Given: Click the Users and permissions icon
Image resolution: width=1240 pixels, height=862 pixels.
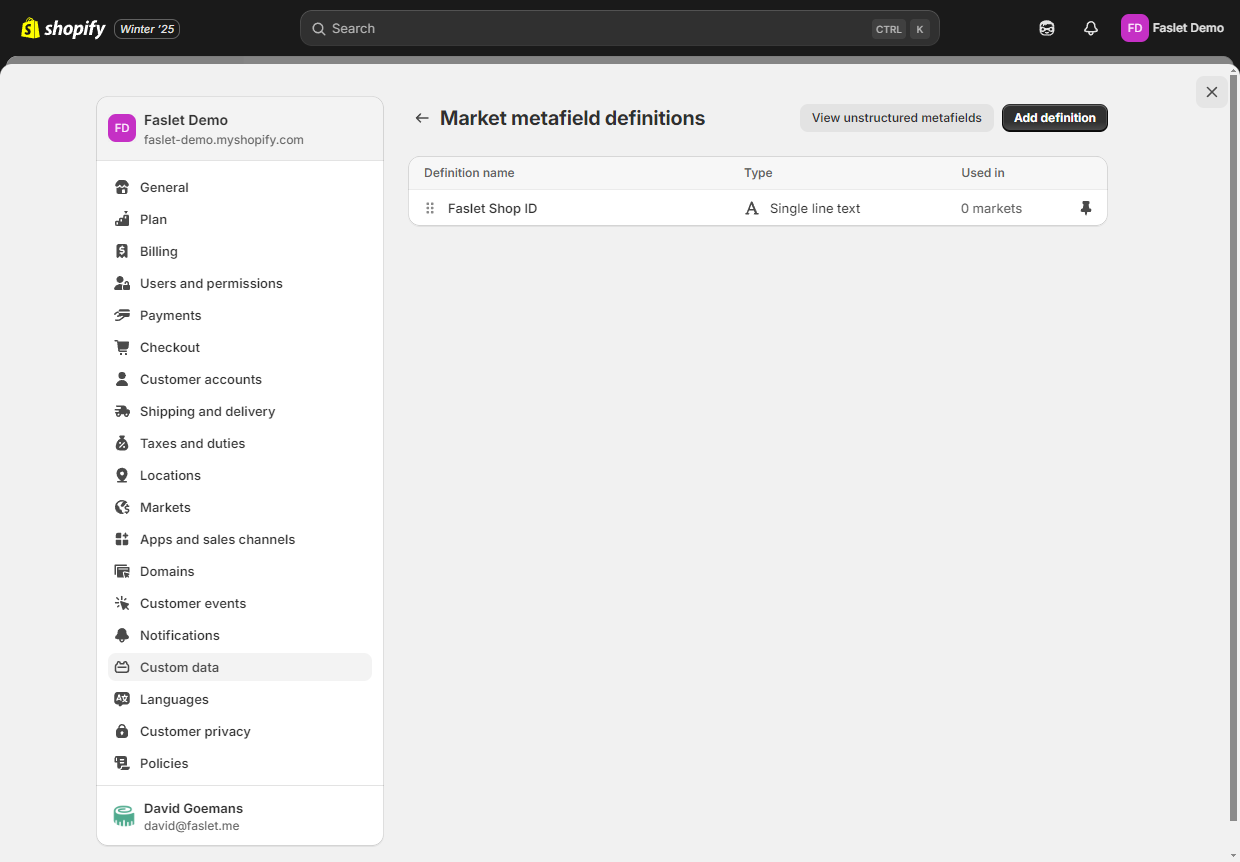Looking at the screenshot, I should click(x=122, y=283).
